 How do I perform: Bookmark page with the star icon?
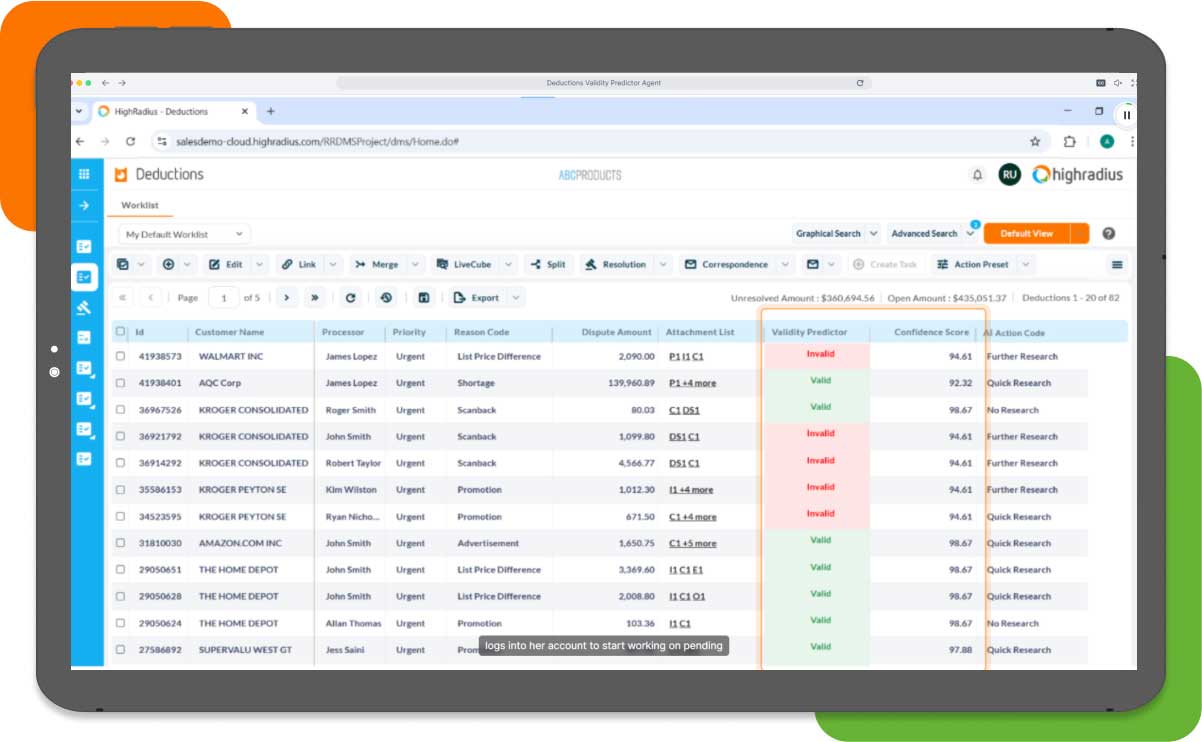coord(1035,142)
